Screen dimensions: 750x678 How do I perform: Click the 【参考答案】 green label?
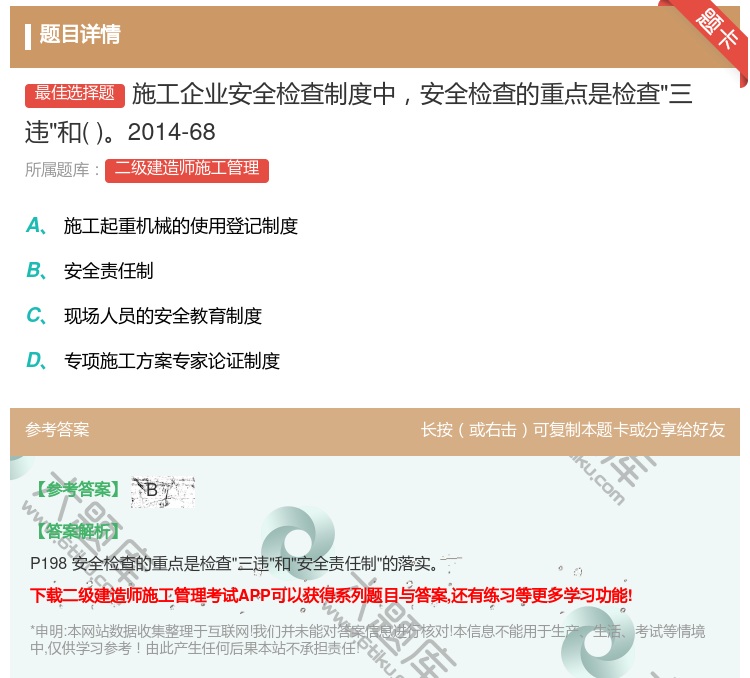pyautogui.click(x=78, y=489)
